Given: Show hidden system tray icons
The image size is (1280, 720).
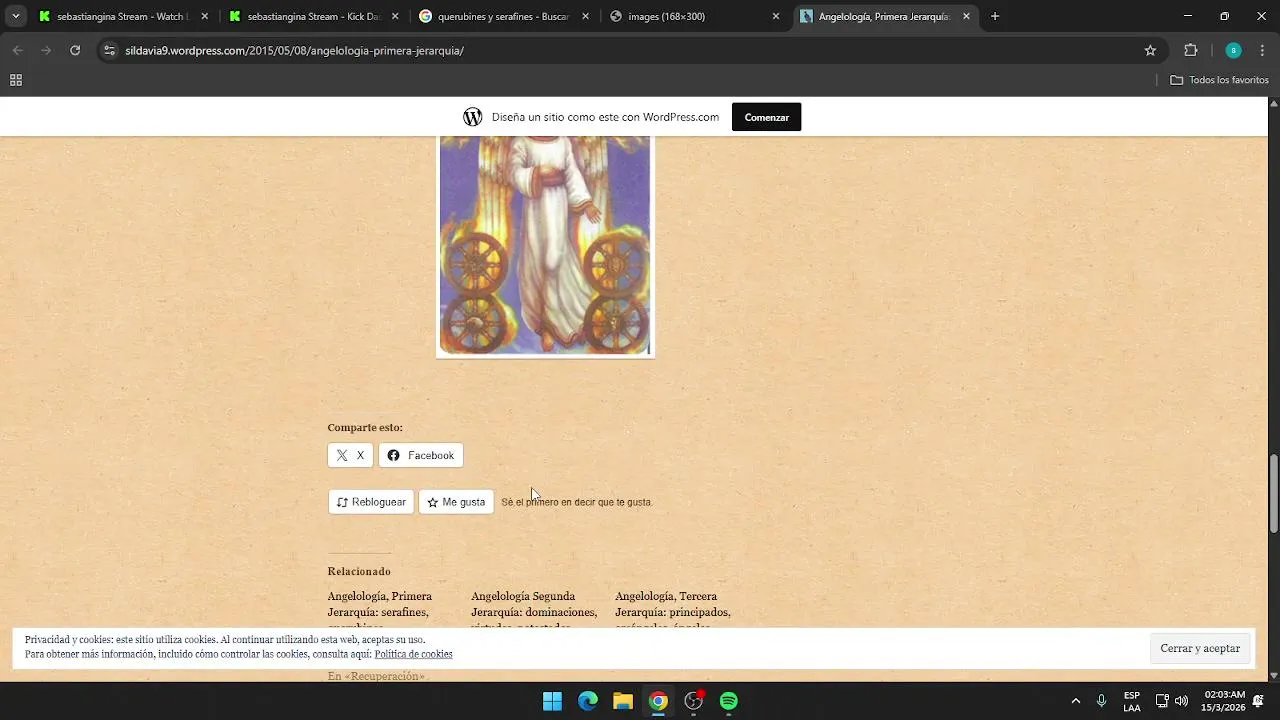Looking at the screenshot, I should tap(1075, 701).
